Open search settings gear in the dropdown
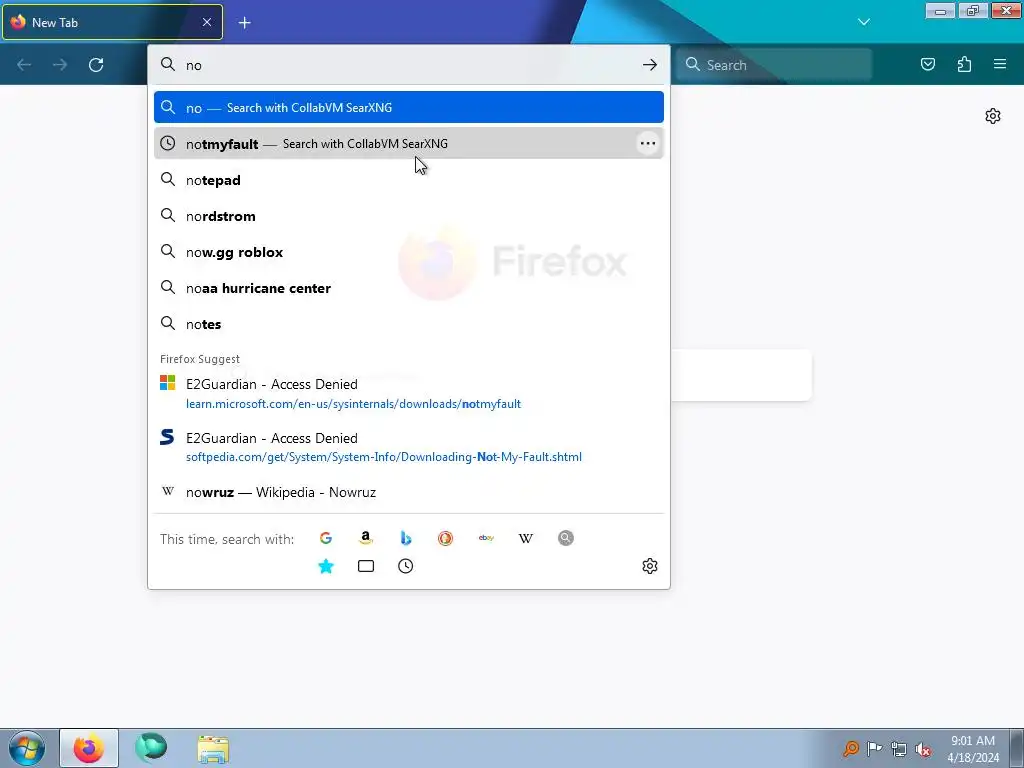The image size is (1024, 768). (x=649, y=566)
